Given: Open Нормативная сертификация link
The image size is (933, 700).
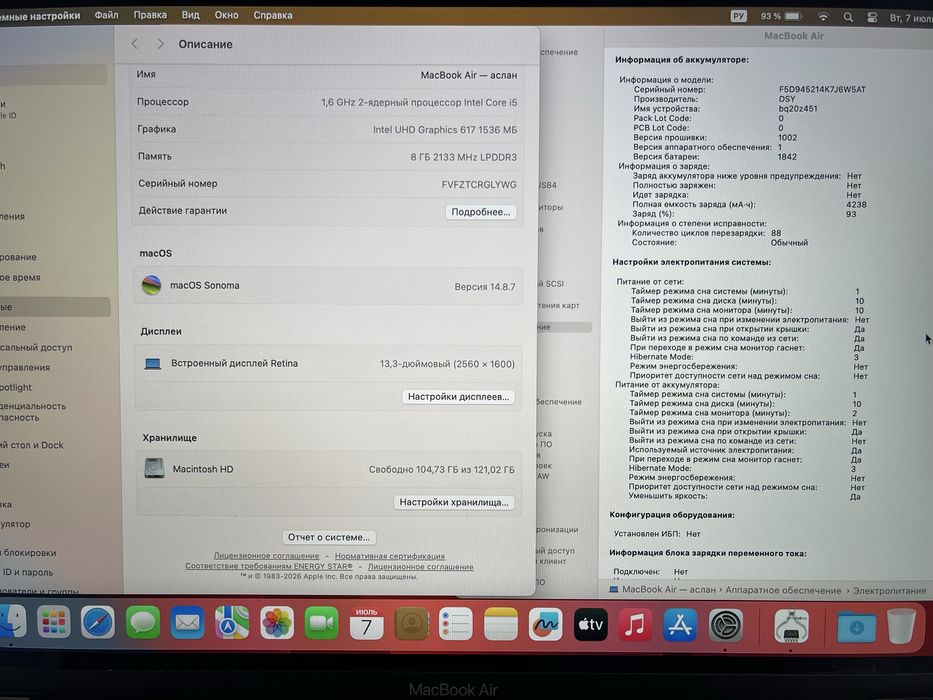Looking at the screenshot, I should click(x=390, y=556).
